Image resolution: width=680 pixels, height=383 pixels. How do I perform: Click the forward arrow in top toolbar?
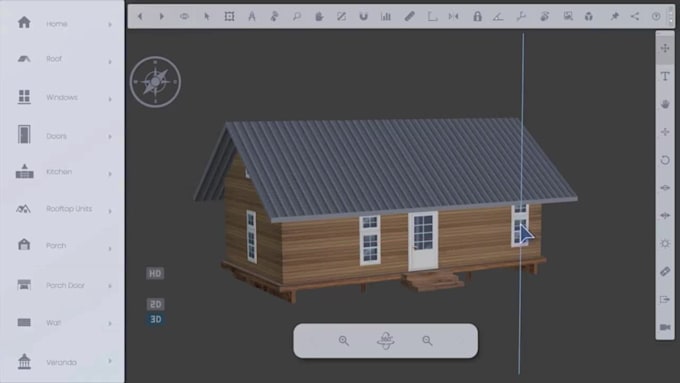point(162,16)
